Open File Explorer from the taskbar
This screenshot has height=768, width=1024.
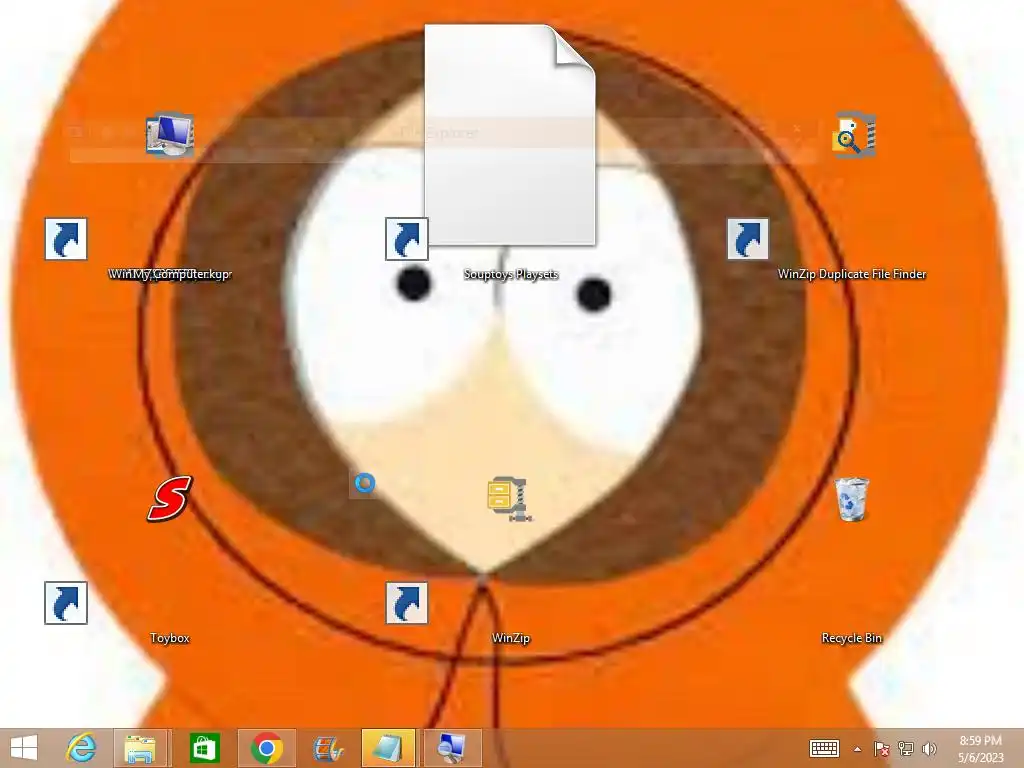coord(140,748)
